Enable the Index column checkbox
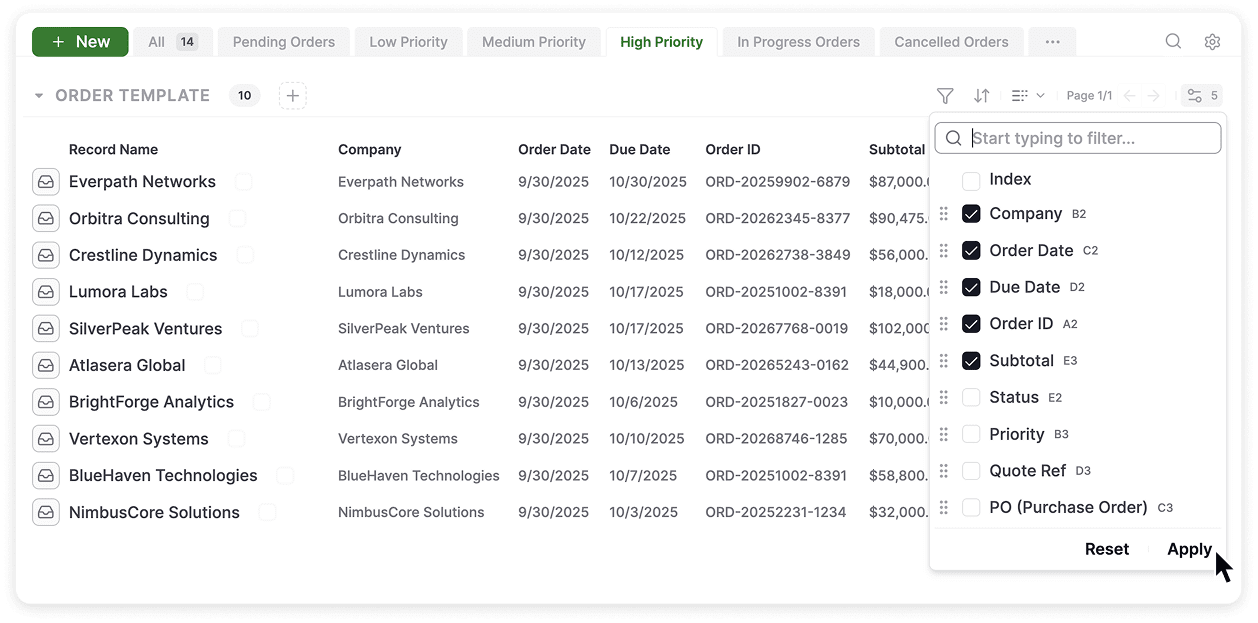The image size is (1258, 623). pos(971,181)
